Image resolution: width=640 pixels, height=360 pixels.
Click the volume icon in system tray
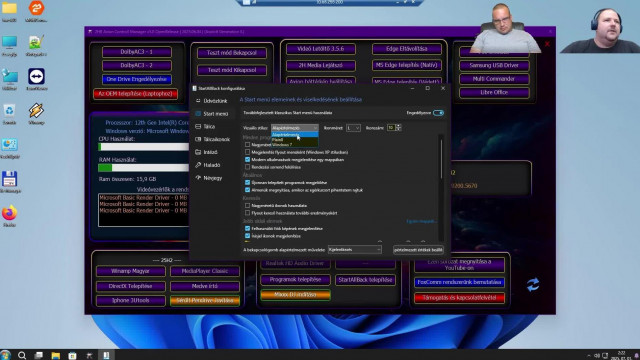tap(597, 356)
